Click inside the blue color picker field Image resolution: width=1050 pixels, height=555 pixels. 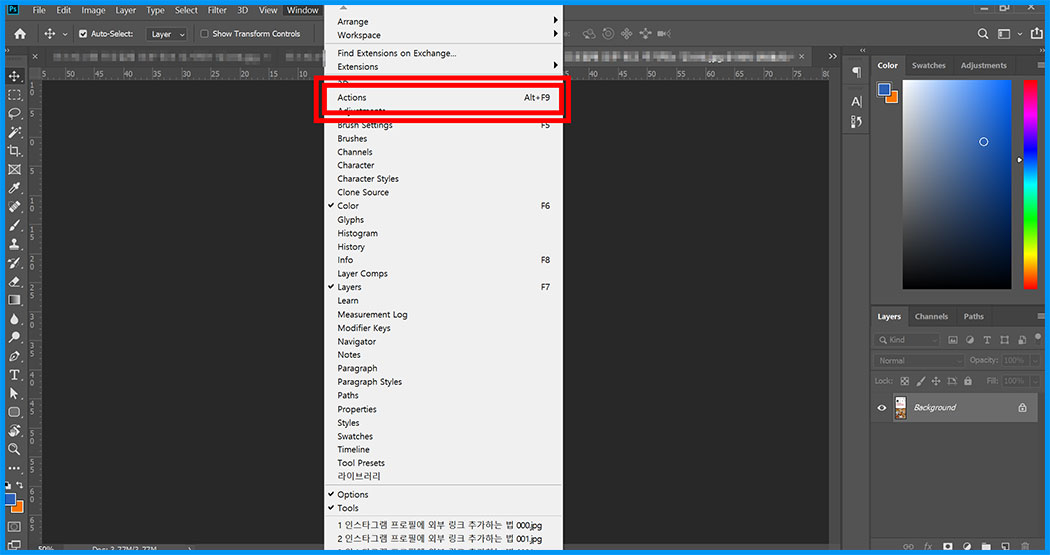[957, 185]
